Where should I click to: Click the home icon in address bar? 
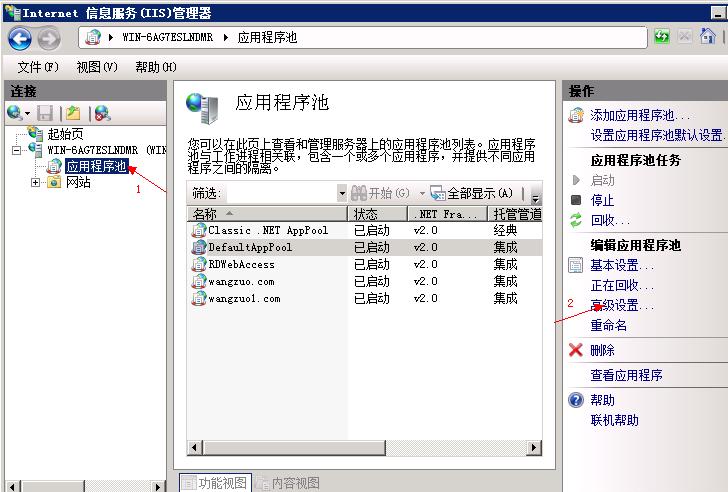tap(708, 37)
